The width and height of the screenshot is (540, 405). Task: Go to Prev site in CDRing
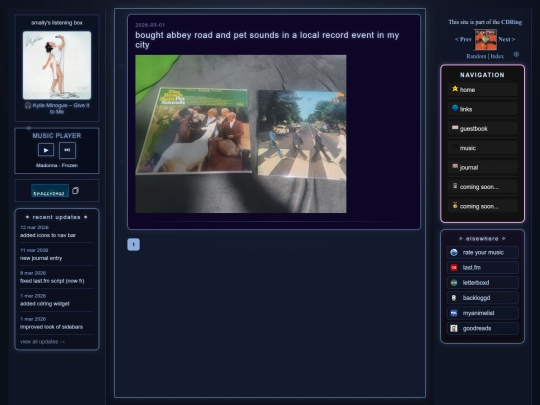463,39
